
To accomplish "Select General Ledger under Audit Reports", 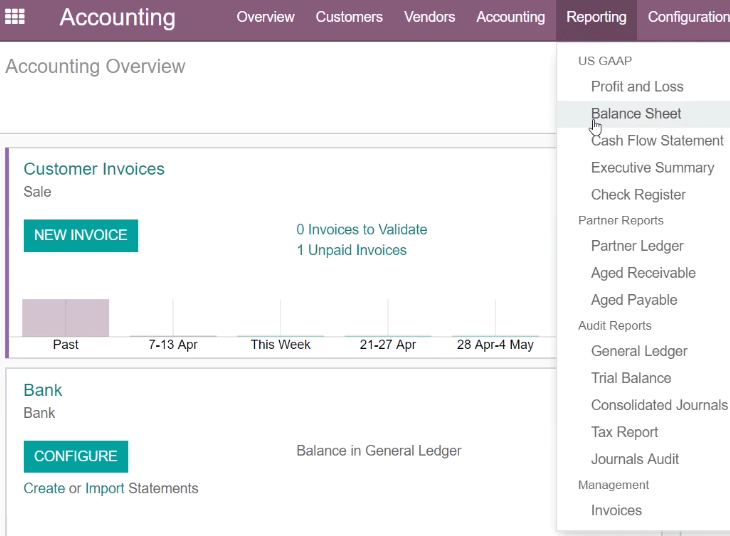I will tap(639, 351).
